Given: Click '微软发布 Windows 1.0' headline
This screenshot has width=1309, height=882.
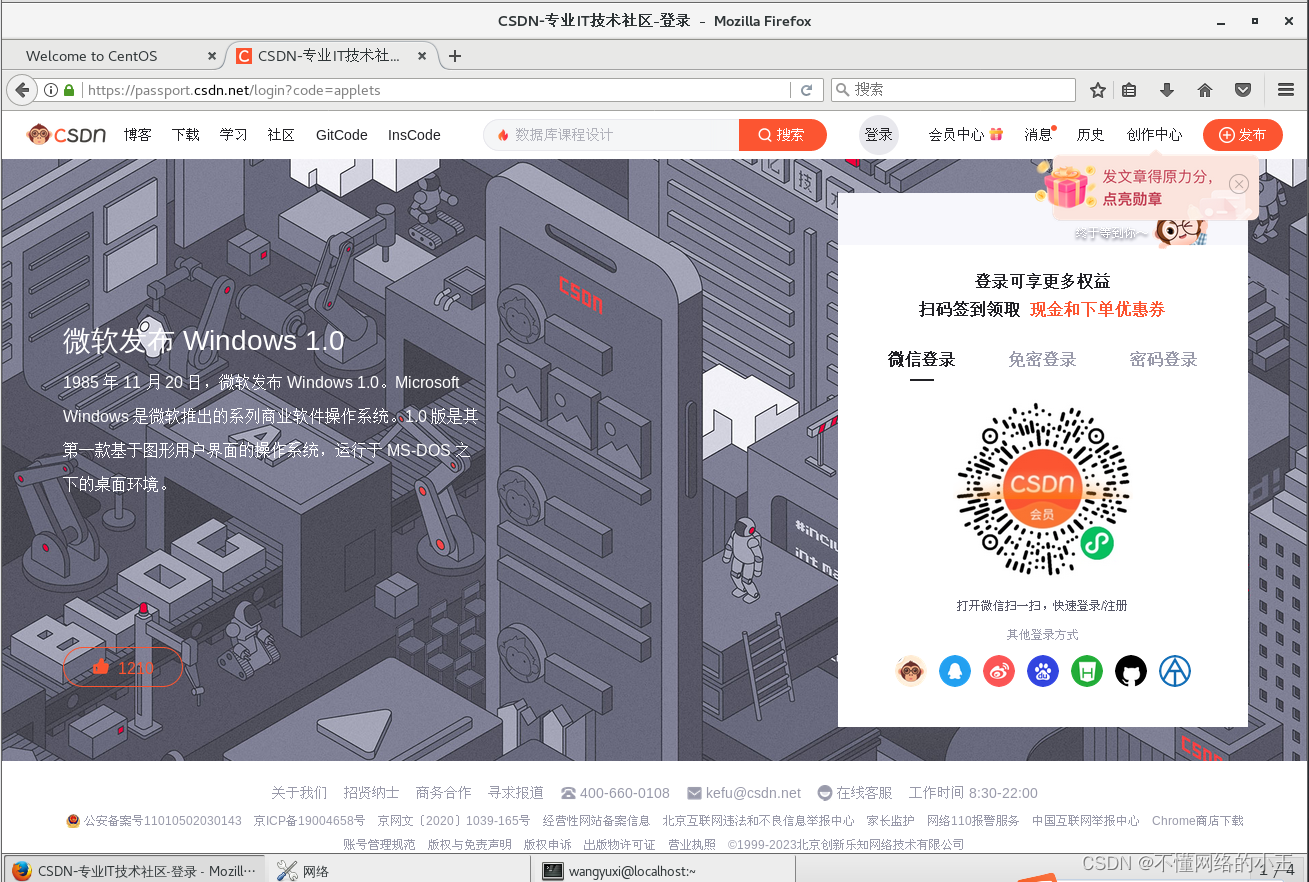Looking at the screenshot, I should [204, 341].
